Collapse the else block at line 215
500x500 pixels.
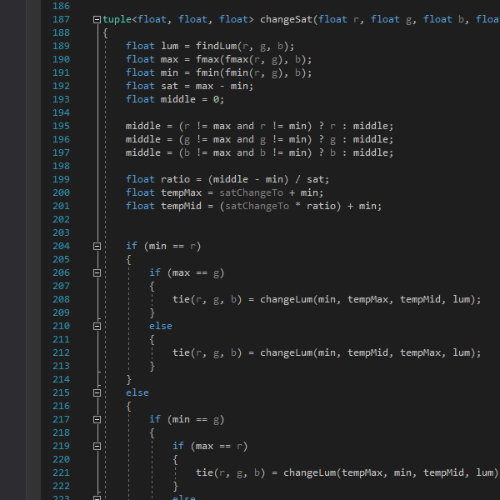point(97,393)
